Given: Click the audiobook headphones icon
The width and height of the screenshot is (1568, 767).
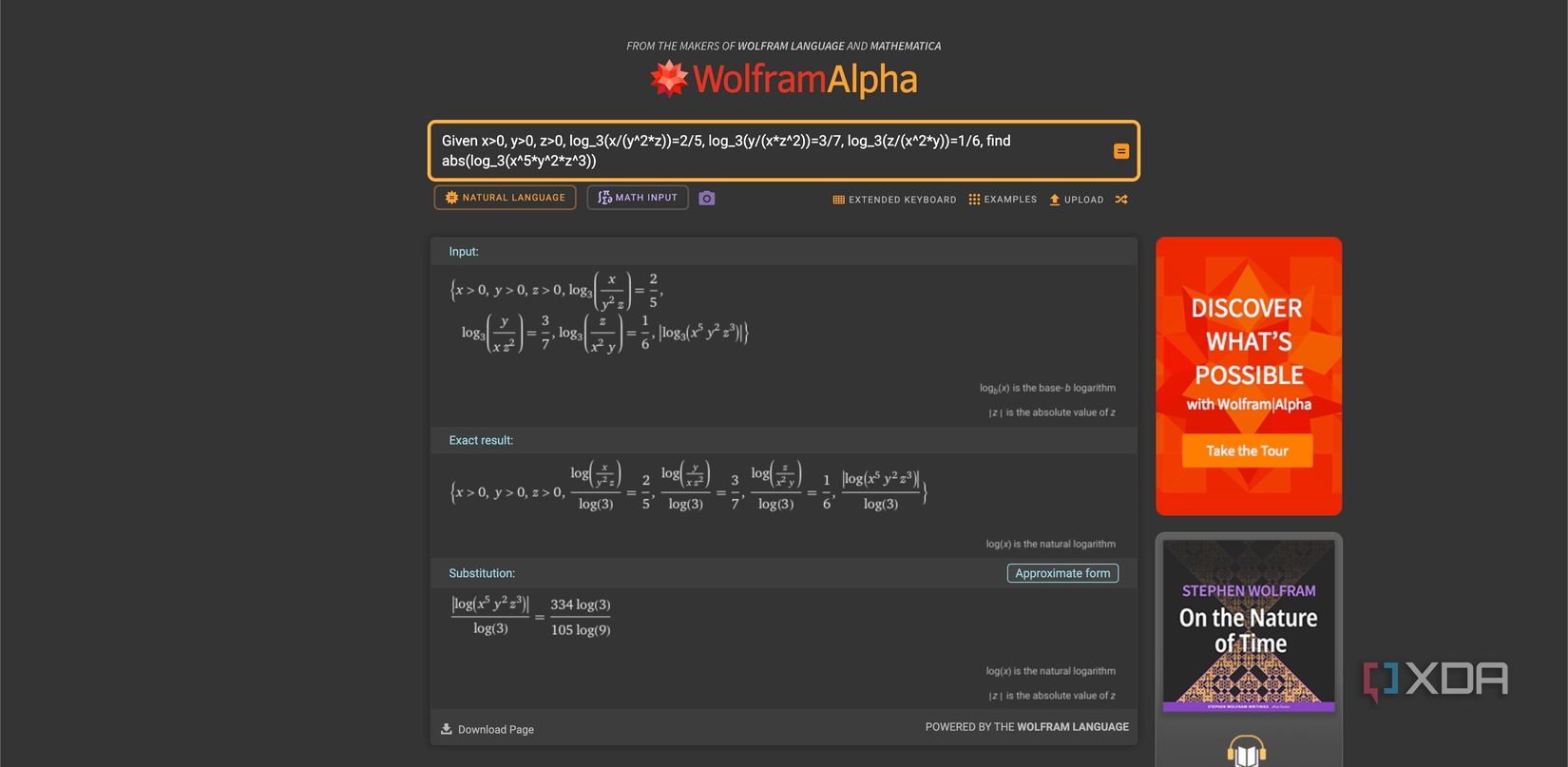Looking at the screenshot, I should coord(1247,751).
